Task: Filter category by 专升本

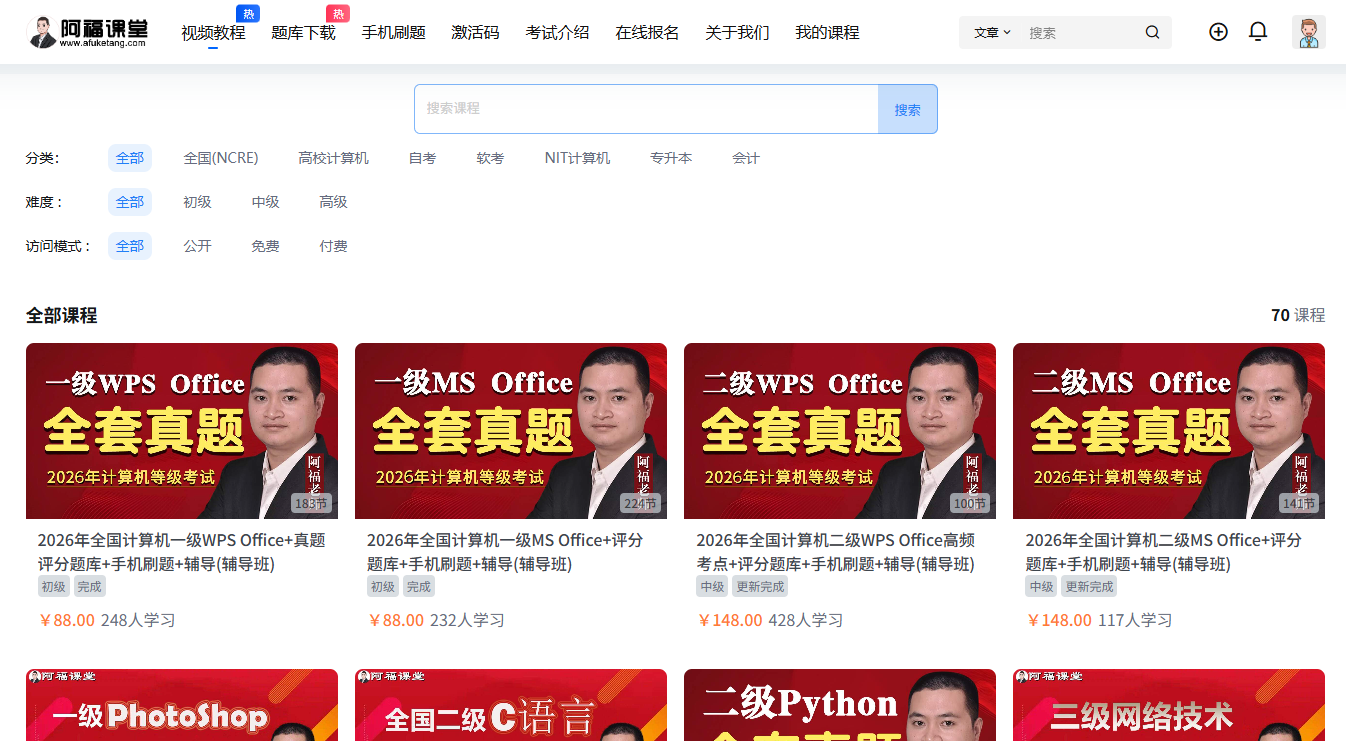Action: [x=671, y=158]
